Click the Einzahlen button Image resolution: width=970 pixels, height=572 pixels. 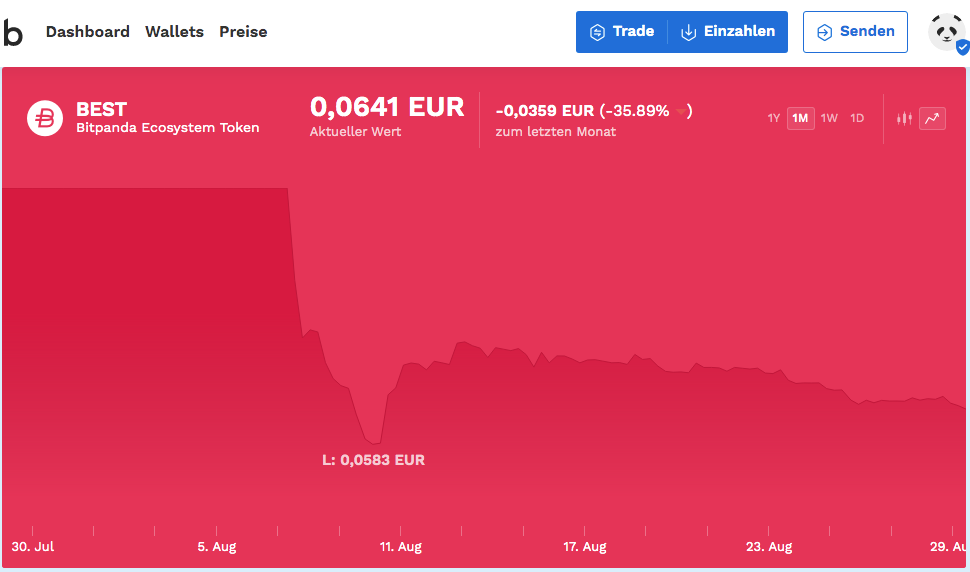point(729,32)
